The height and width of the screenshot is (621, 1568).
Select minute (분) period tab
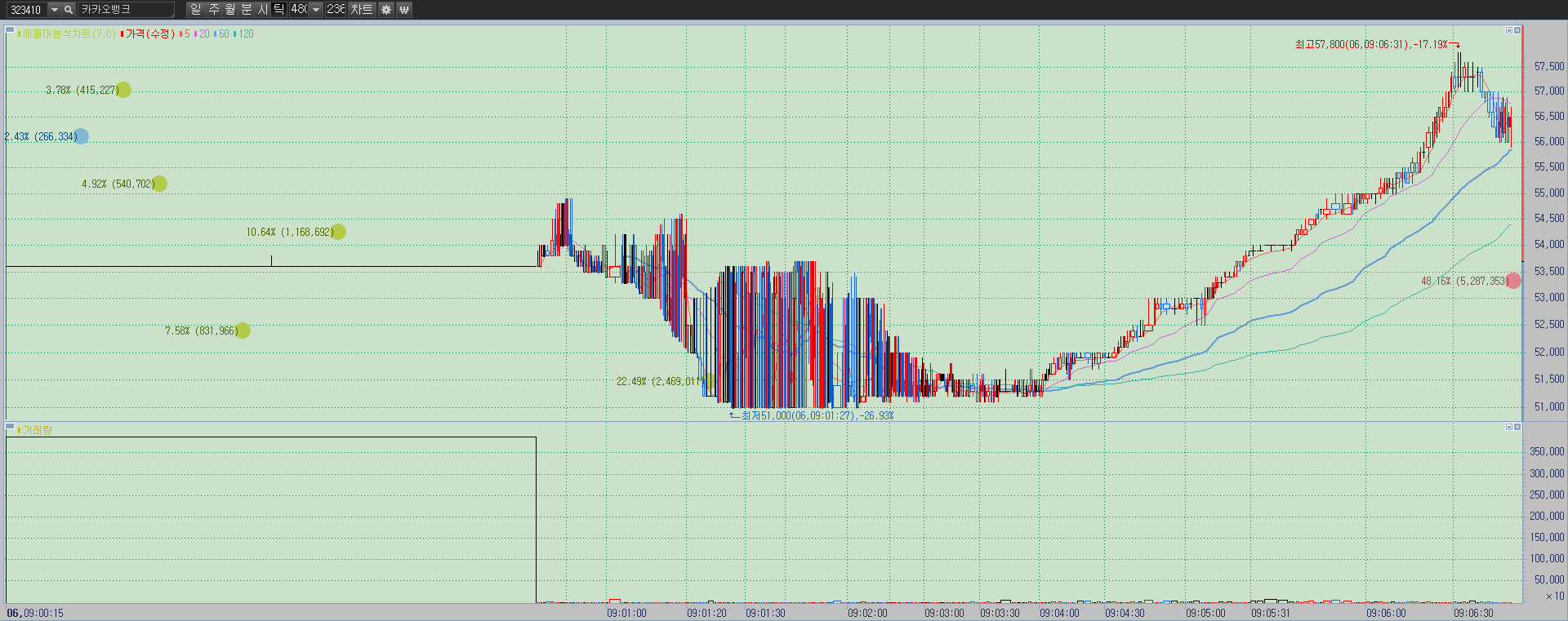coord(246,10)
